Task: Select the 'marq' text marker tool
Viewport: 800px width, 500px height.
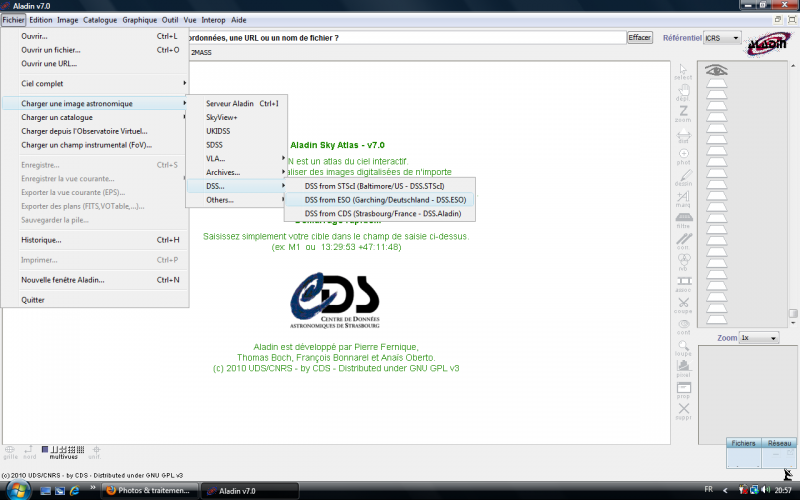Action: pos(683,199)
